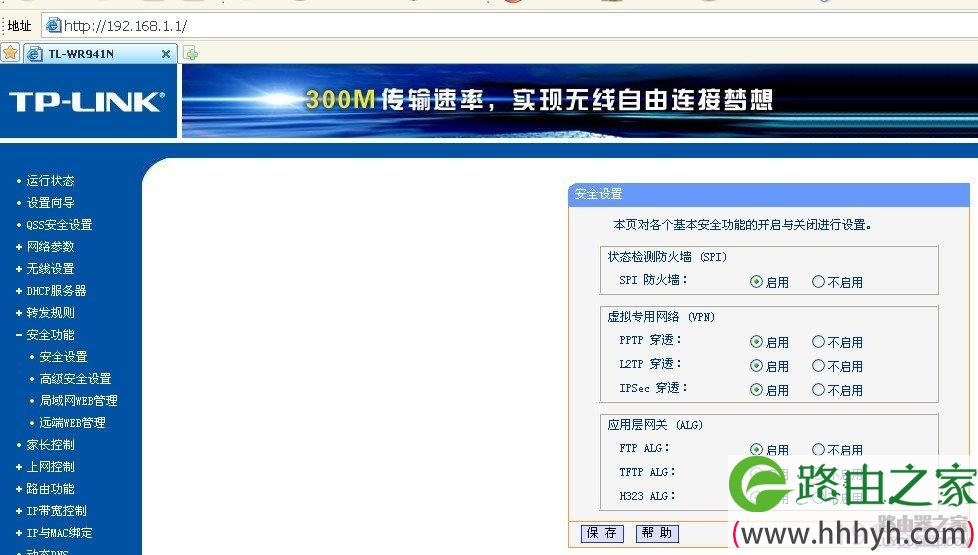The height and width of the screenshot is (555, 978).
Task: Expand the 转发规则 menu
Action: tap(51, 312)
